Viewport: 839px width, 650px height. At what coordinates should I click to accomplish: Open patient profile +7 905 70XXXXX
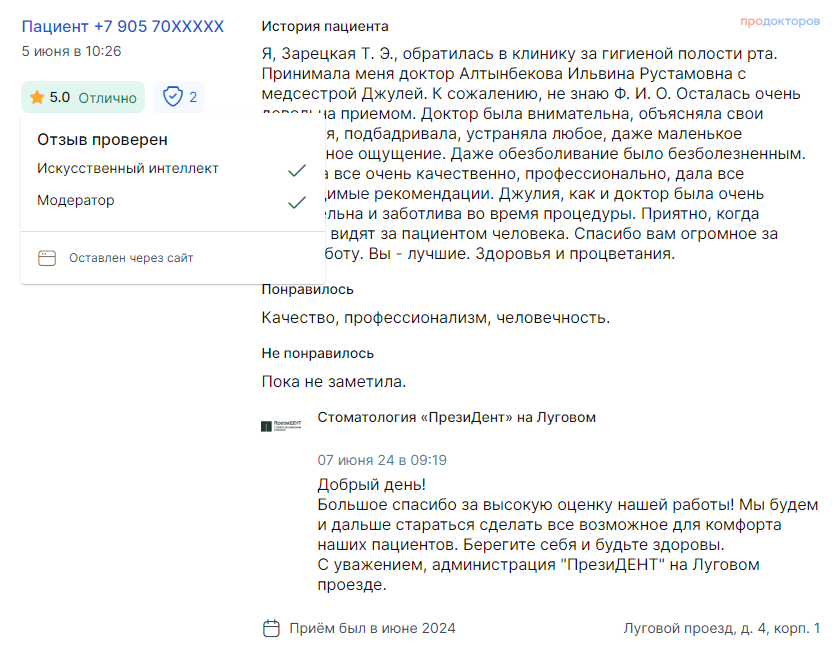point(123,26)
